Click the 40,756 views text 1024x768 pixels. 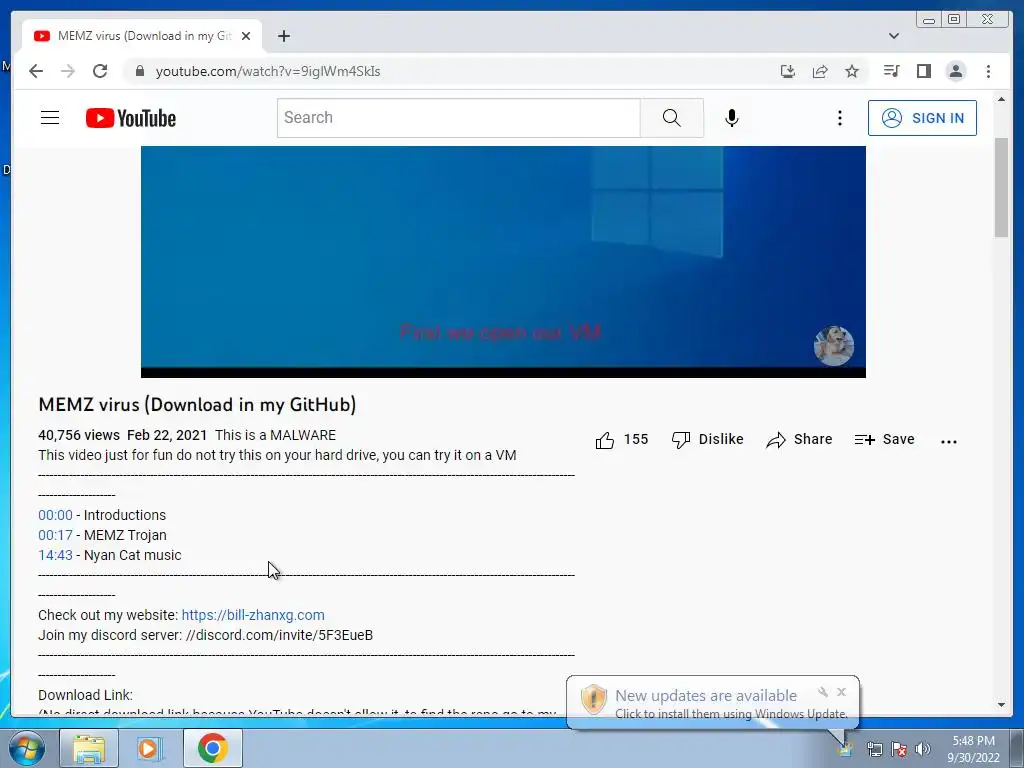click(79, 436)
